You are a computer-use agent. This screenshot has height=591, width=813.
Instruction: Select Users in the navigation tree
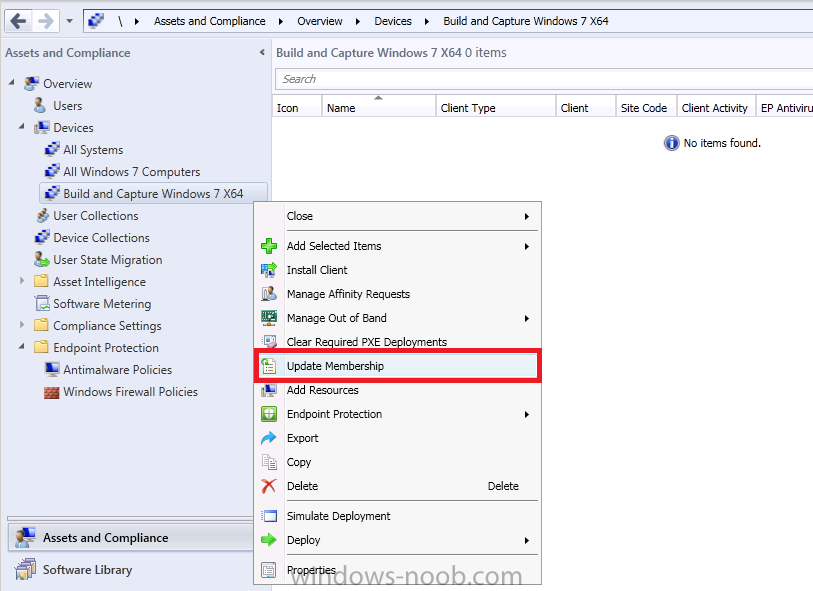pyautogui.click(x=67, y=106)
